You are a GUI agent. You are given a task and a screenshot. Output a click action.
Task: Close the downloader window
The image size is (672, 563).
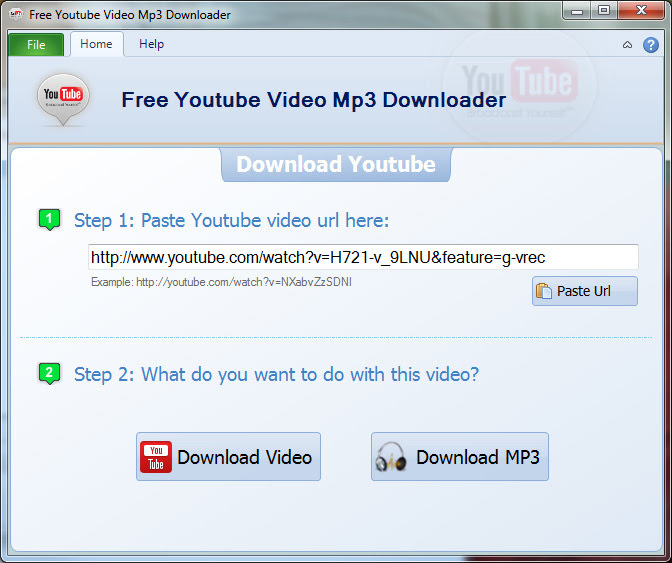point(641,11)
